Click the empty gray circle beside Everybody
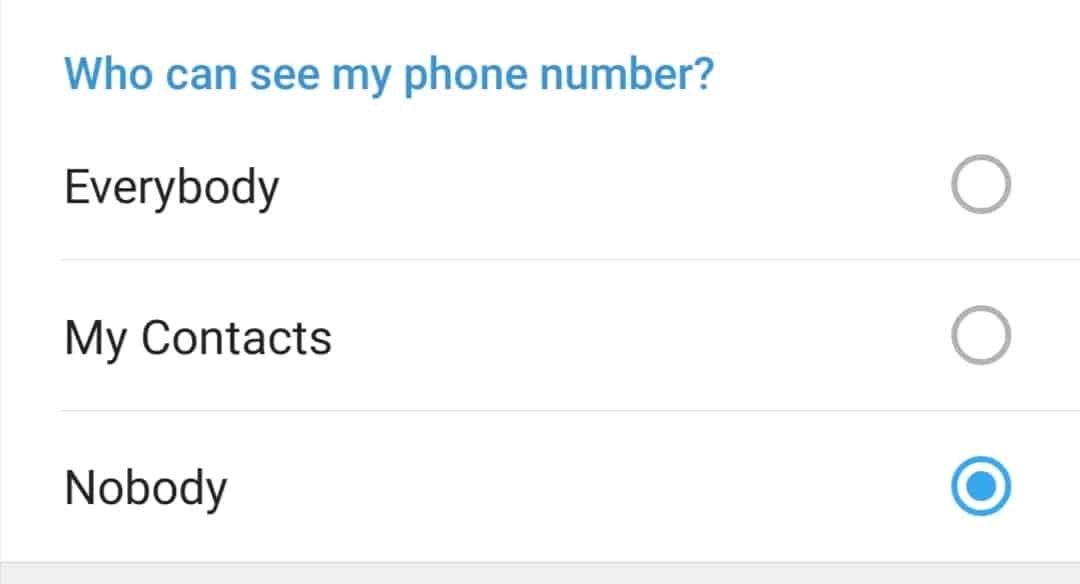This screenshot has width=1080, height=584. pyautogui.click(x=980, y=185)
